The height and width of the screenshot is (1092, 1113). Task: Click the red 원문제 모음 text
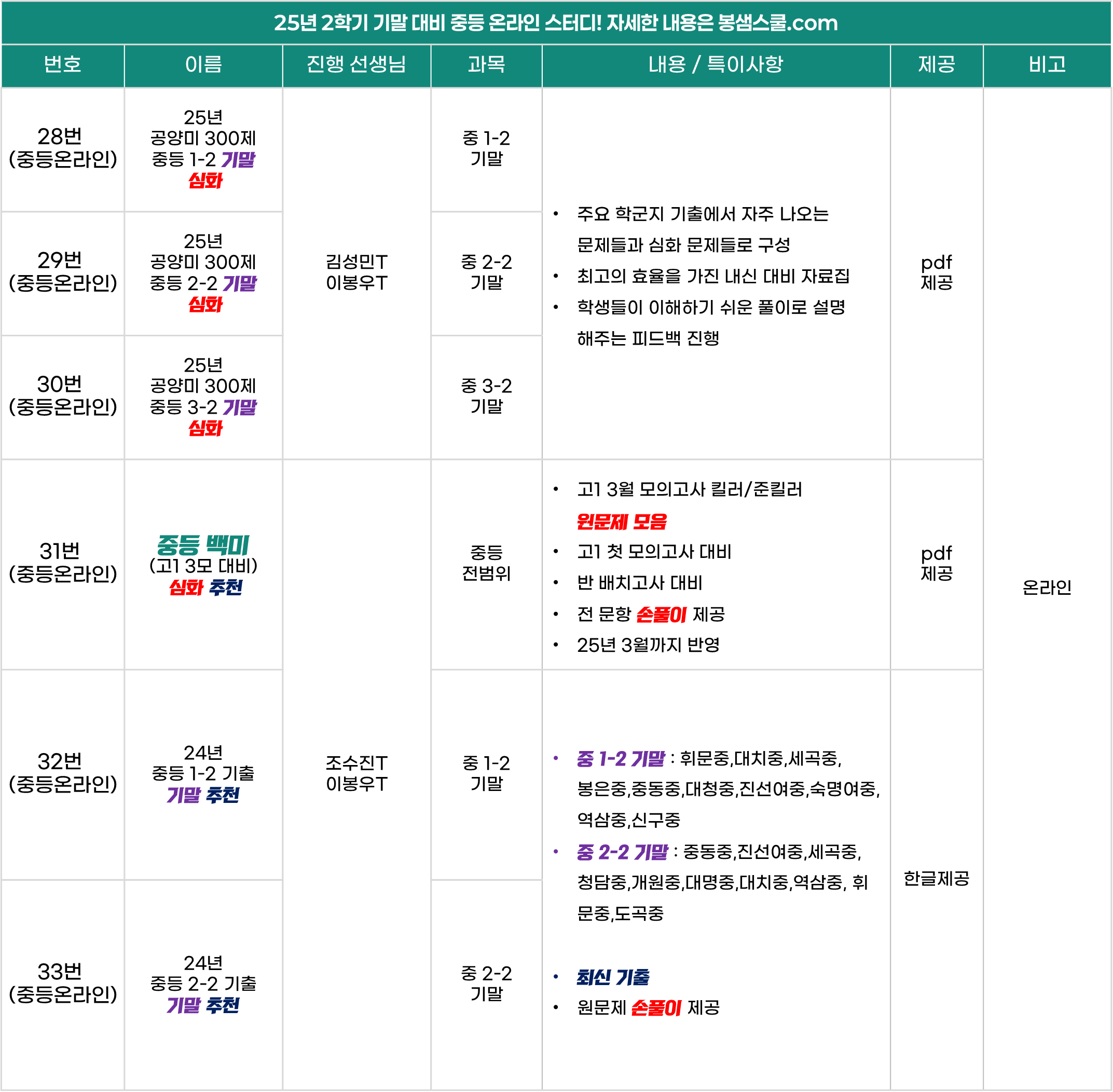[622, 522]
